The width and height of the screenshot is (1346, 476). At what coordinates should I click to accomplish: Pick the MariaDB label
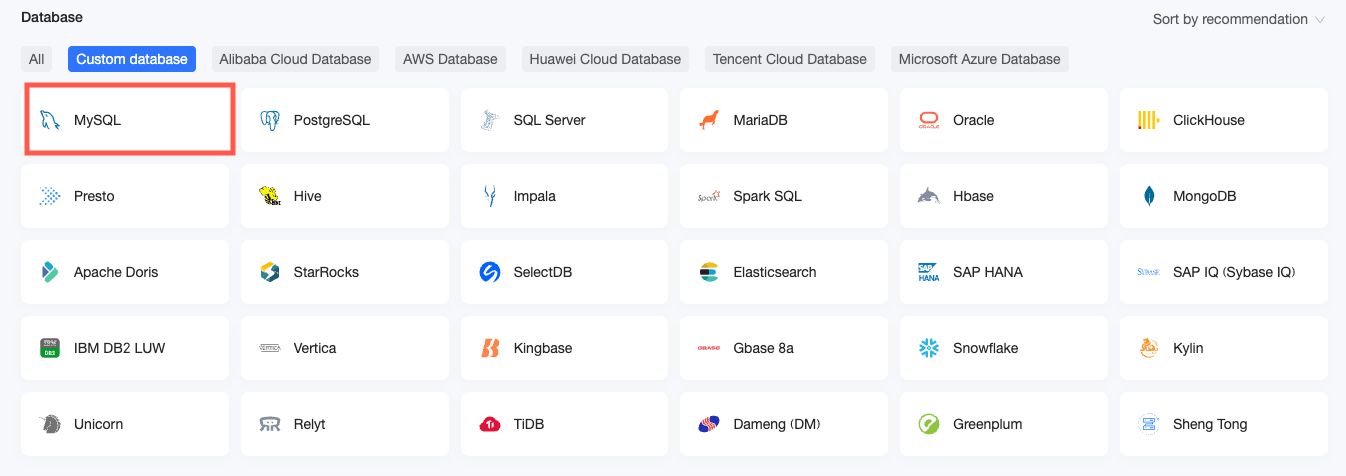pos(761,120)
